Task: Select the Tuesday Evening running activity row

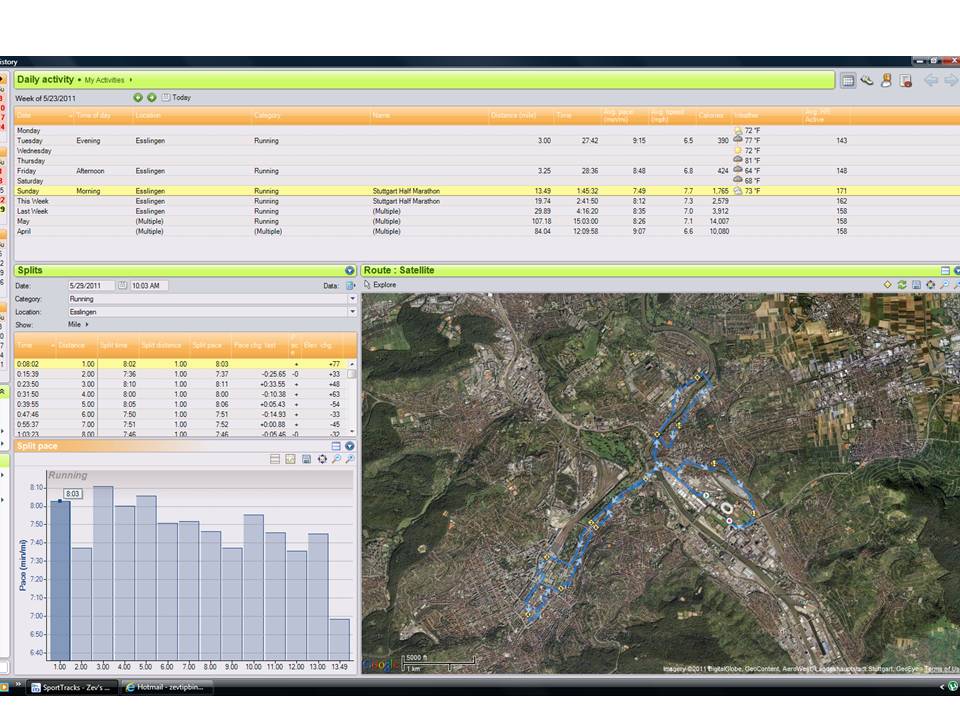Action: (x=487, y=141)
